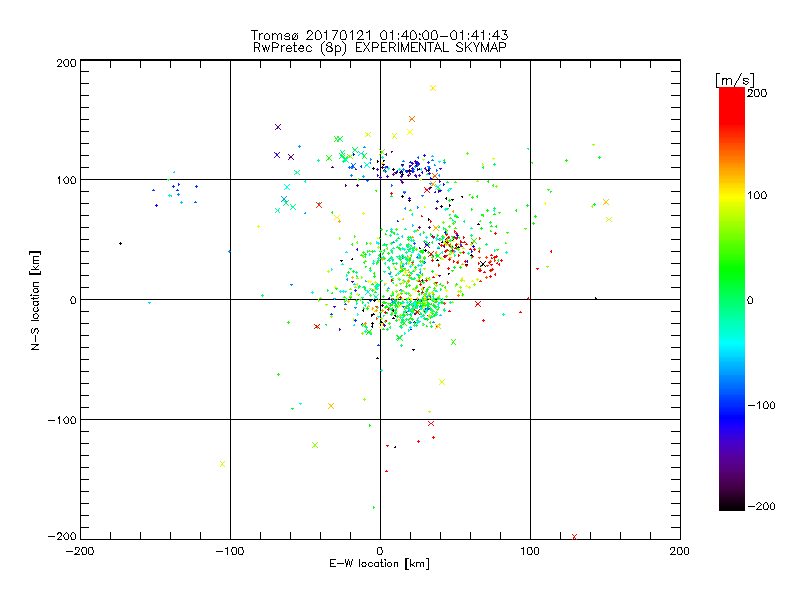Image resolution: width=800 pixels, height=600 pixels.
Task: Click the title line 'Tromsø 20170121 01:40:00-01:41:43'
Action: pos(379,35)
